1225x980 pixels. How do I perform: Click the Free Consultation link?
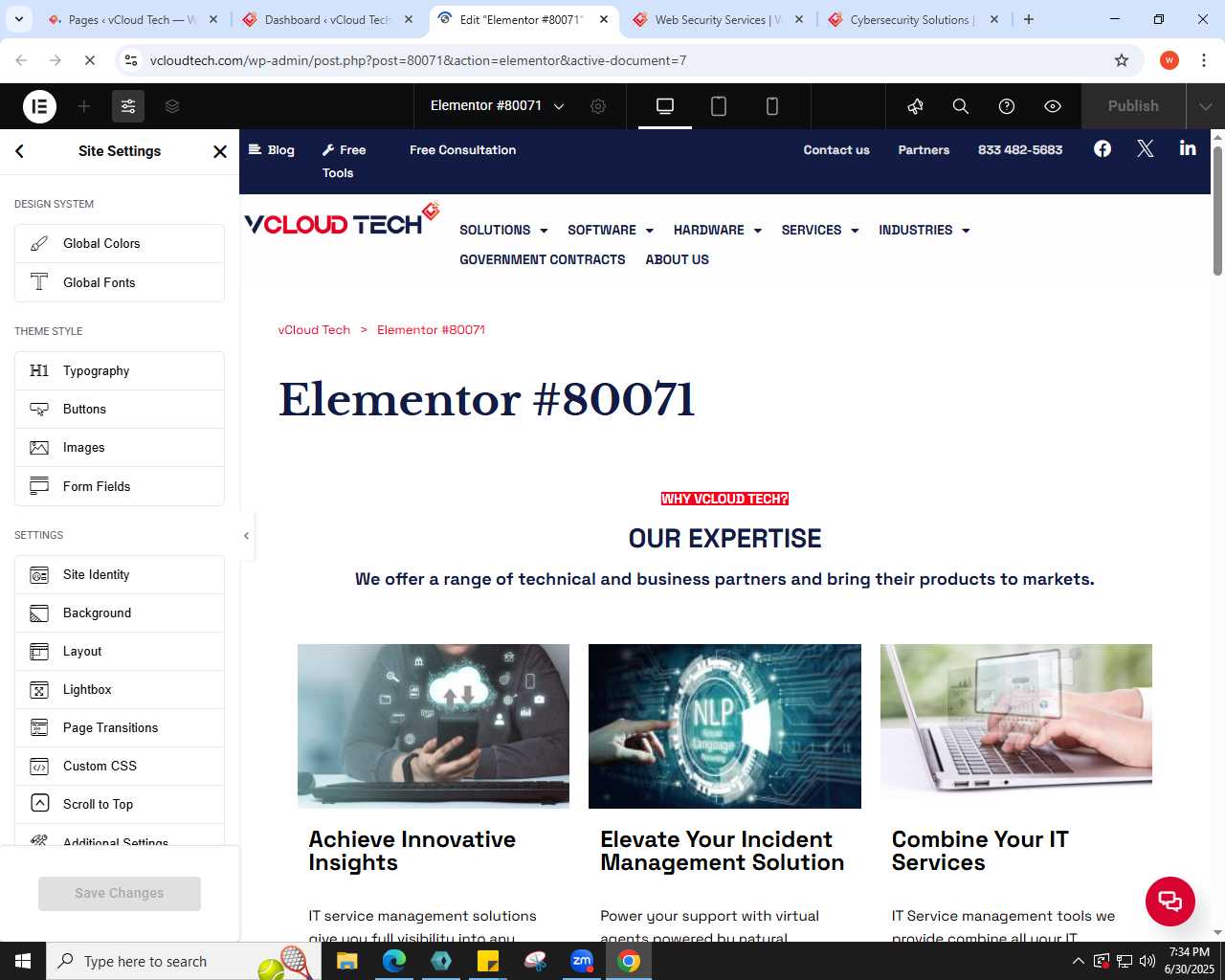tap(462, 150)
